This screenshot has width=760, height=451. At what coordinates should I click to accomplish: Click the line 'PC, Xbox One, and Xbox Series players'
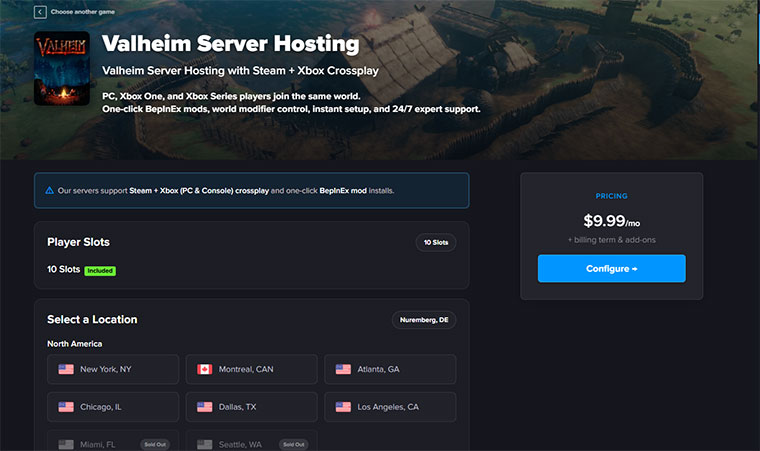231,96
